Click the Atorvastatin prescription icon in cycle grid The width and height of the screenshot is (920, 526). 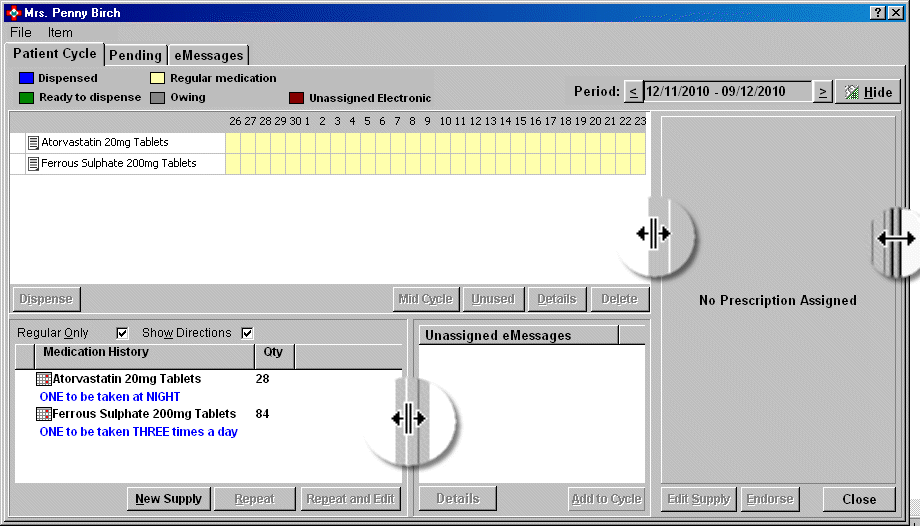pyautogui.click(x=34, y=143)
